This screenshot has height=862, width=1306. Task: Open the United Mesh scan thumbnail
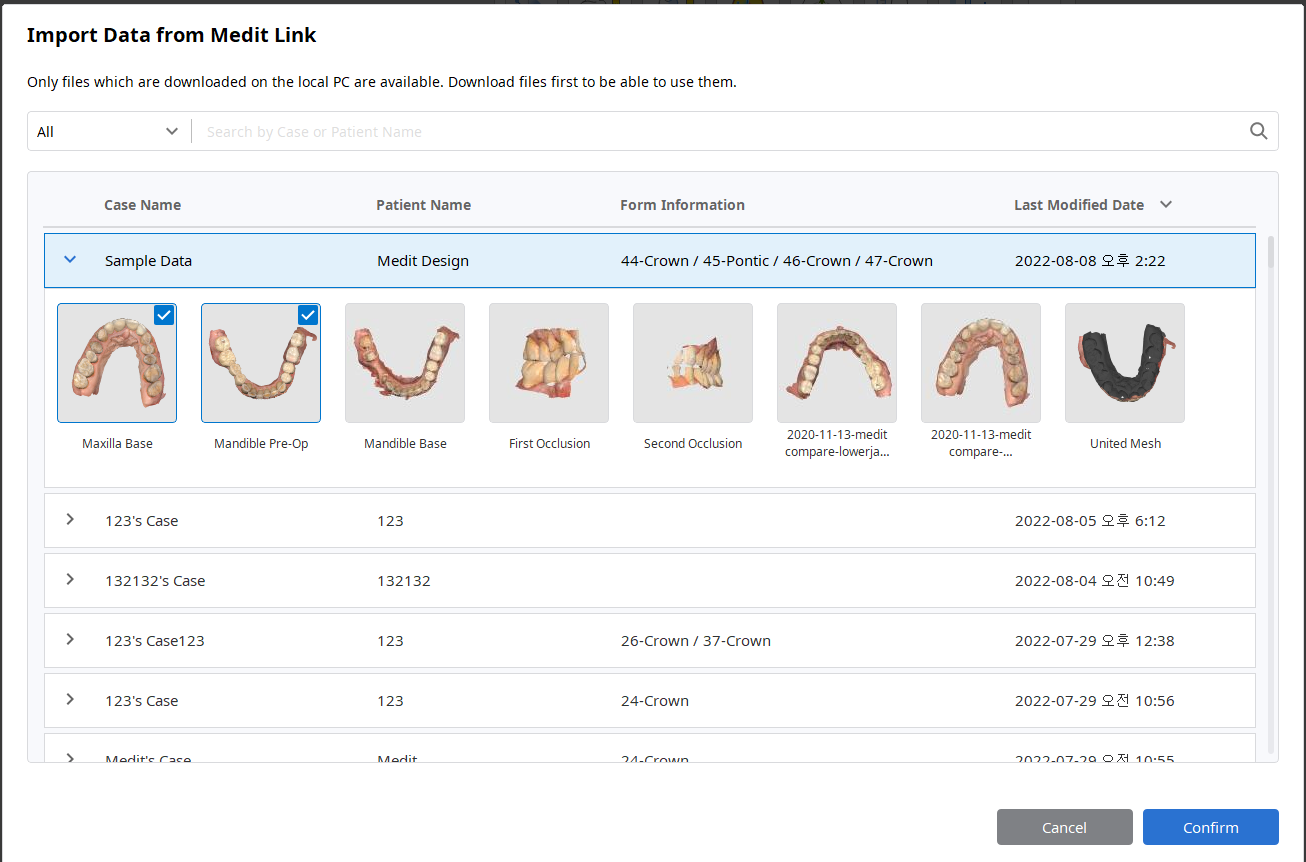[x=1125, y=363]
